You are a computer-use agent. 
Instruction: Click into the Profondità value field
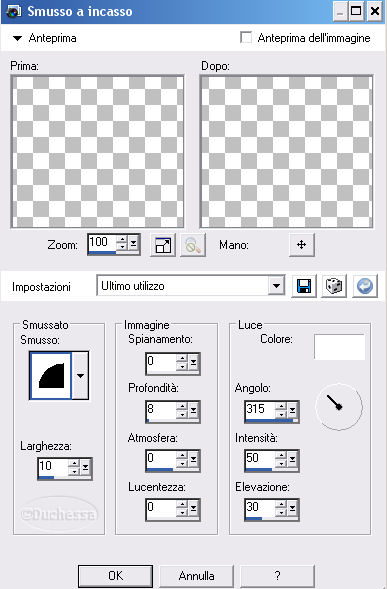click(161, 411)
